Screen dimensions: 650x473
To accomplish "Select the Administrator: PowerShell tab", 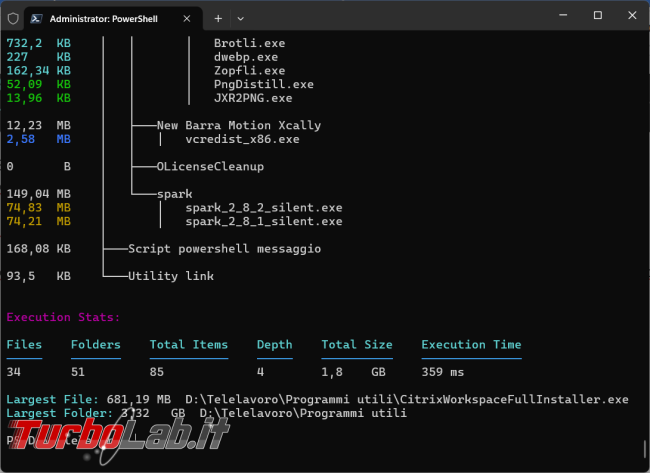I will pos(113,19).
